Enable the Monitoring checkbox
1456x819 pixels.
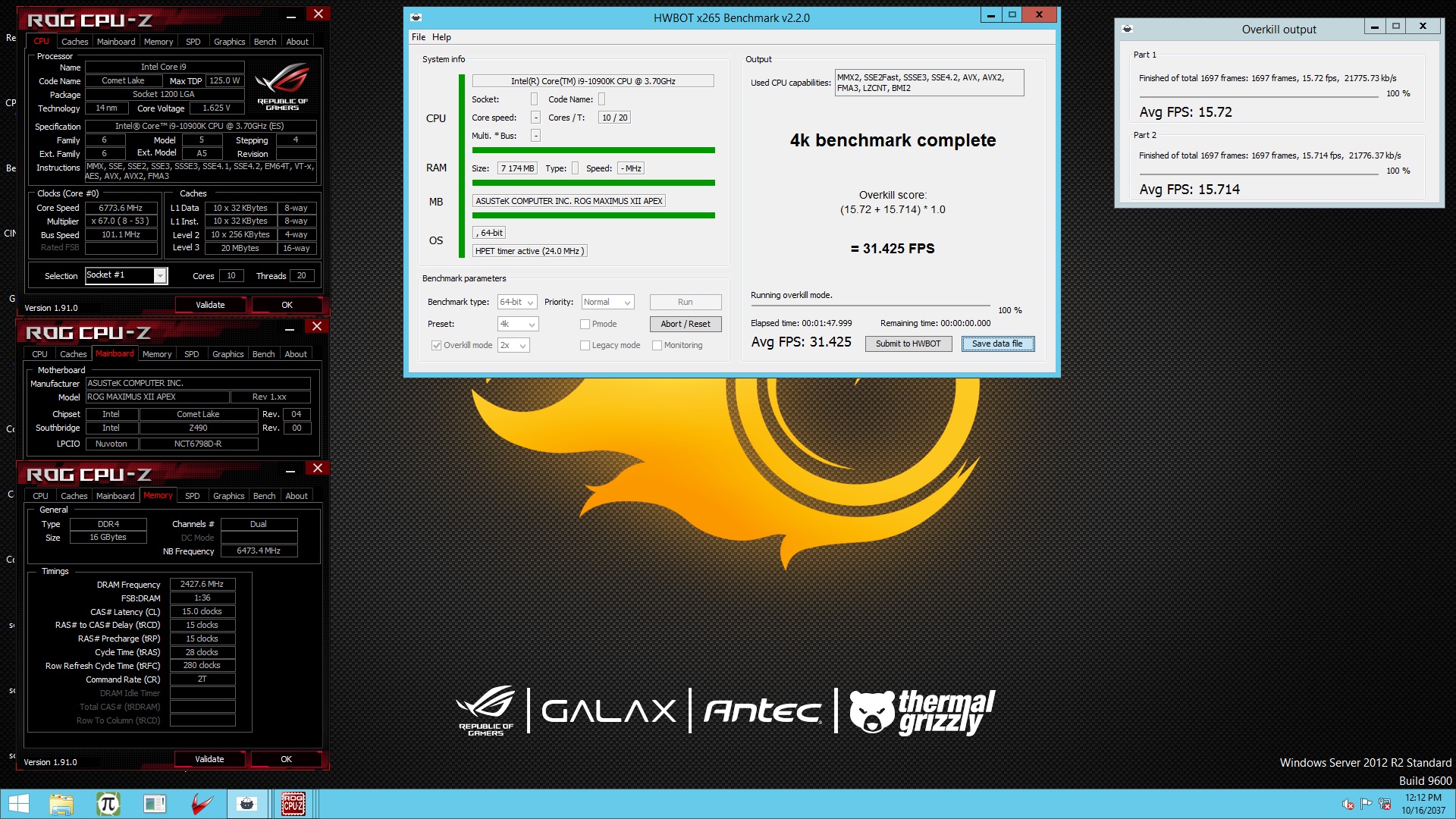point(657,346)
